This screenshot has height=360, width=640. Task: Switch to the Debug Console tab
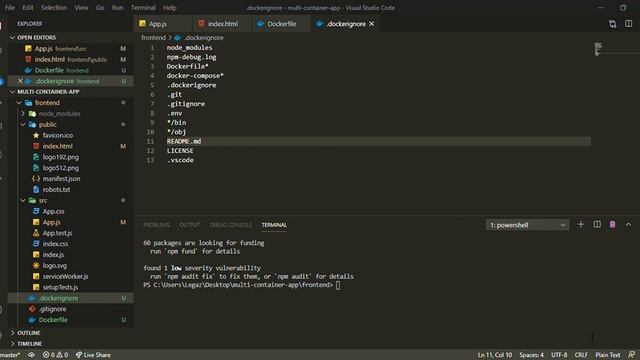[x=231, y=225]
